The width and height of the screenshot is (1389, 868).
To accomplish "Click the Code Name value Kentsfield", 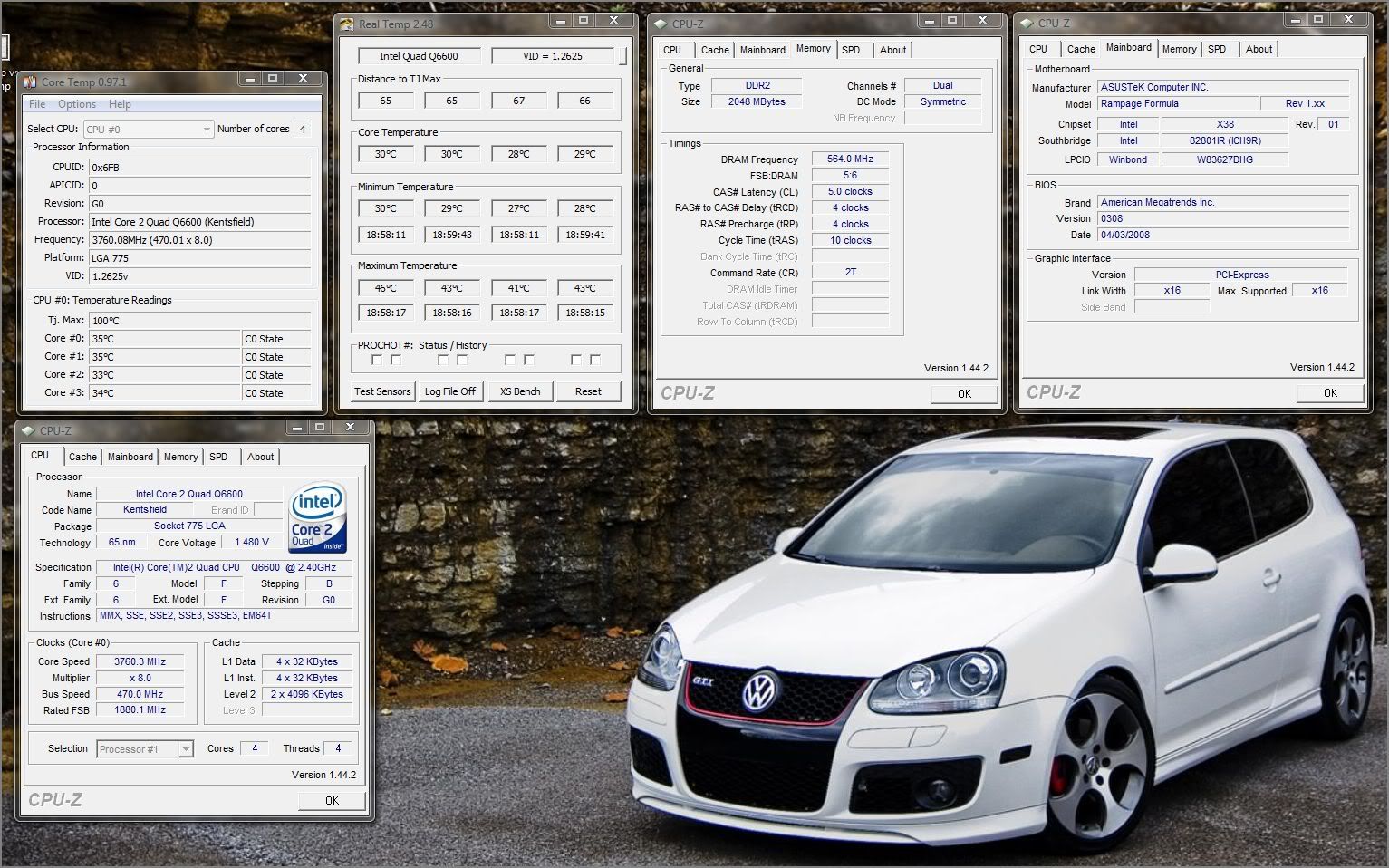I will point(145,510).
